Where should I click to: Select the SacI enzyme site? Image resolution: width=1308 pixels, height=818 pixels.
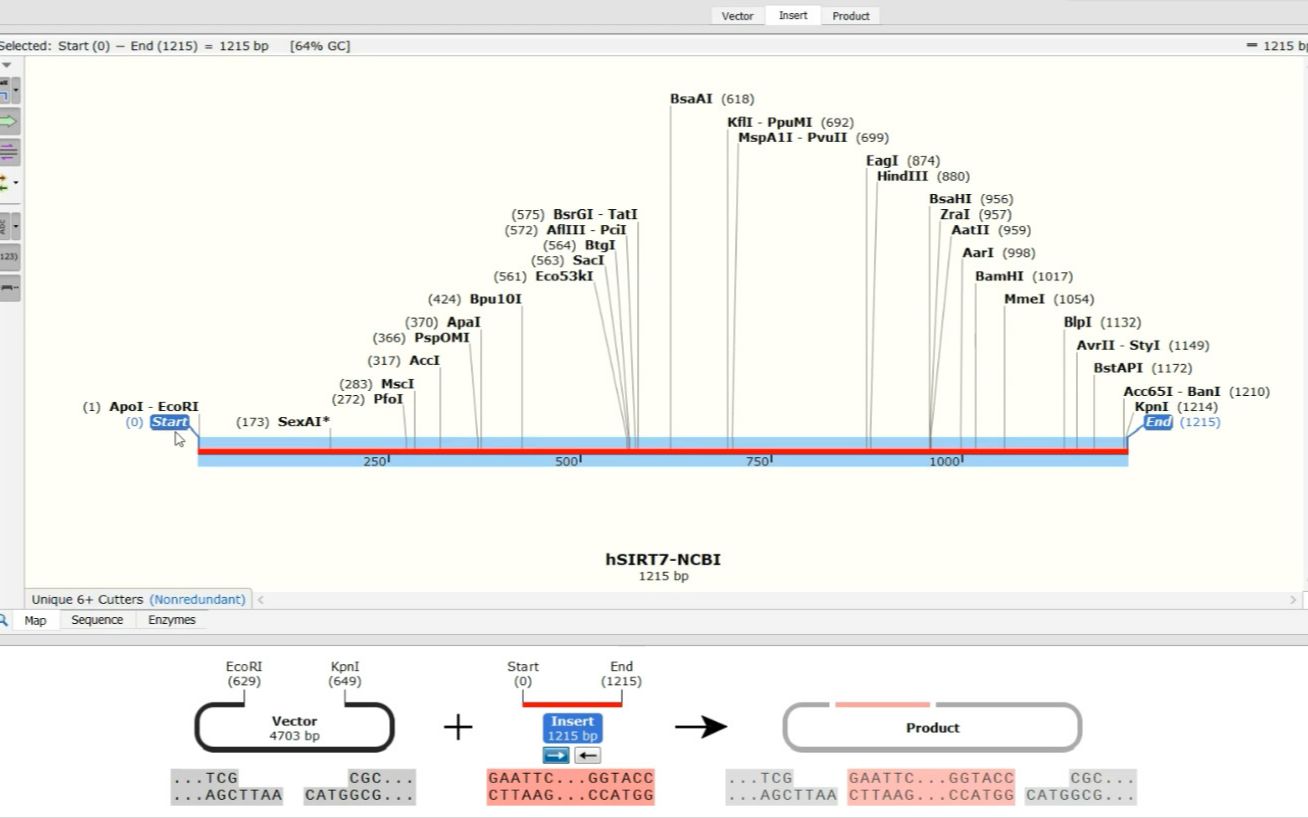click(x=588, y=261)
